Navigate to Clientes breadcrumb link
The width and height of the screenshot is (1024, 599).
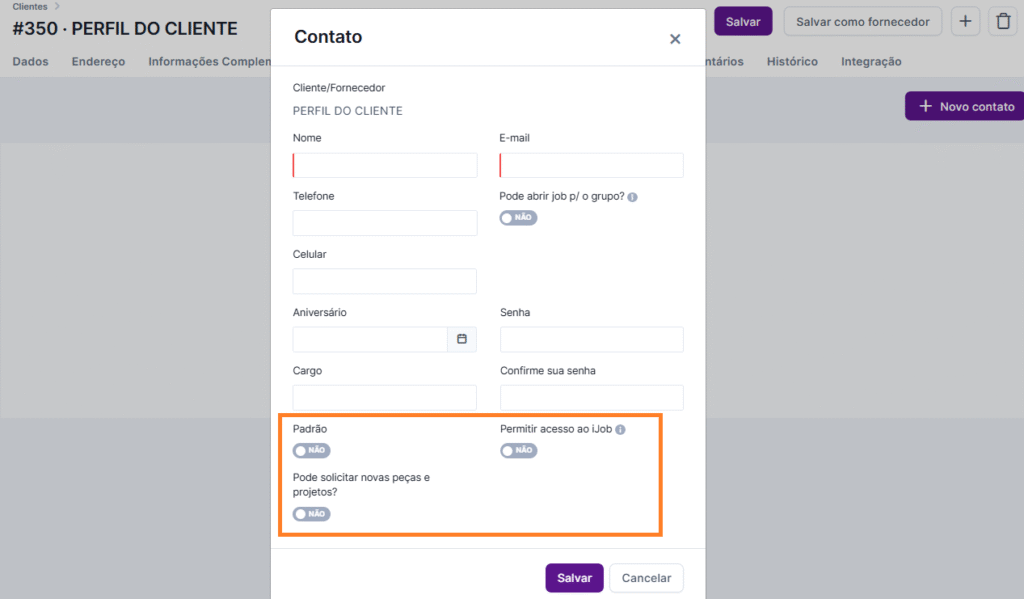pos(30,6)
